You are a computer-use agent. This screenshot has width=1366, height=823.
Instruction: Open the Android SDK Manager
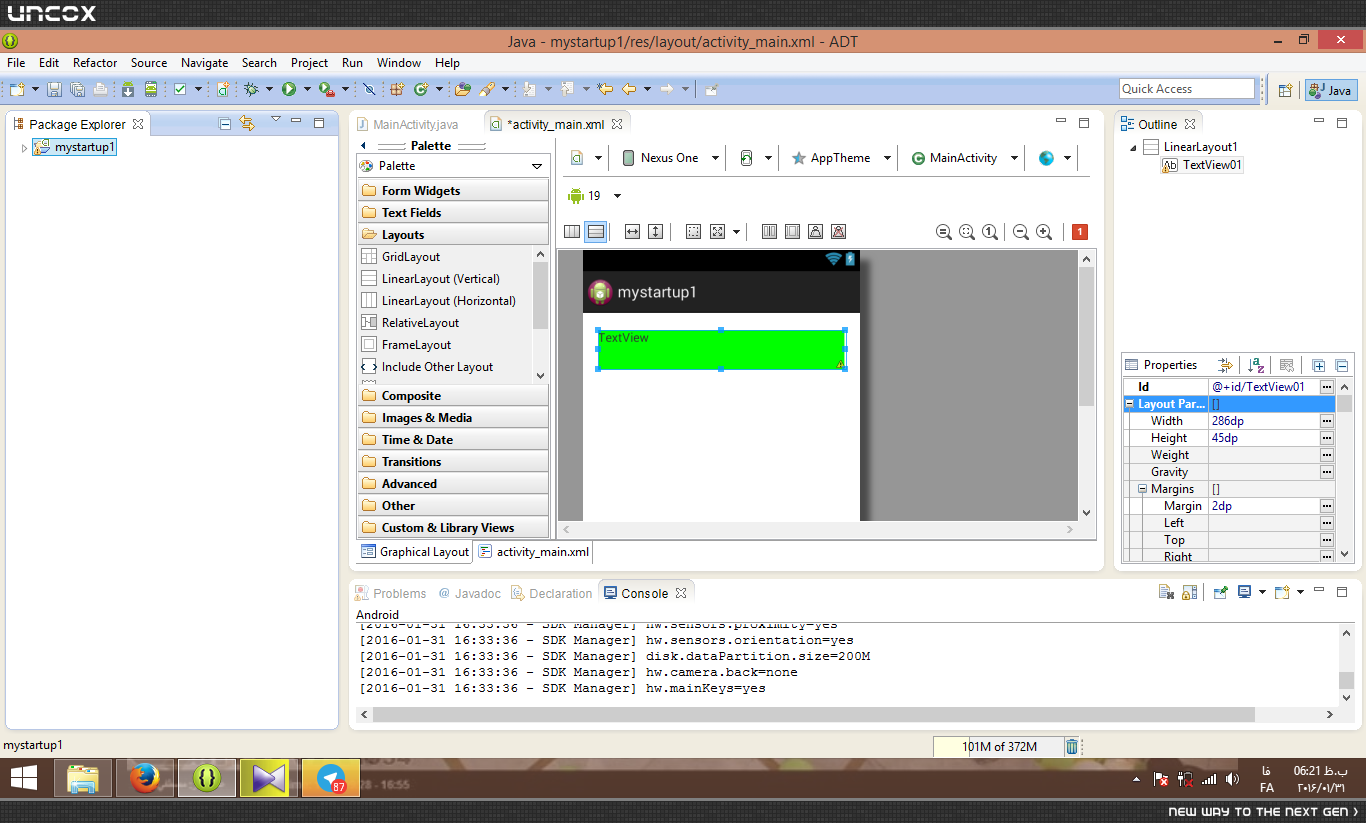click(128, 89)
